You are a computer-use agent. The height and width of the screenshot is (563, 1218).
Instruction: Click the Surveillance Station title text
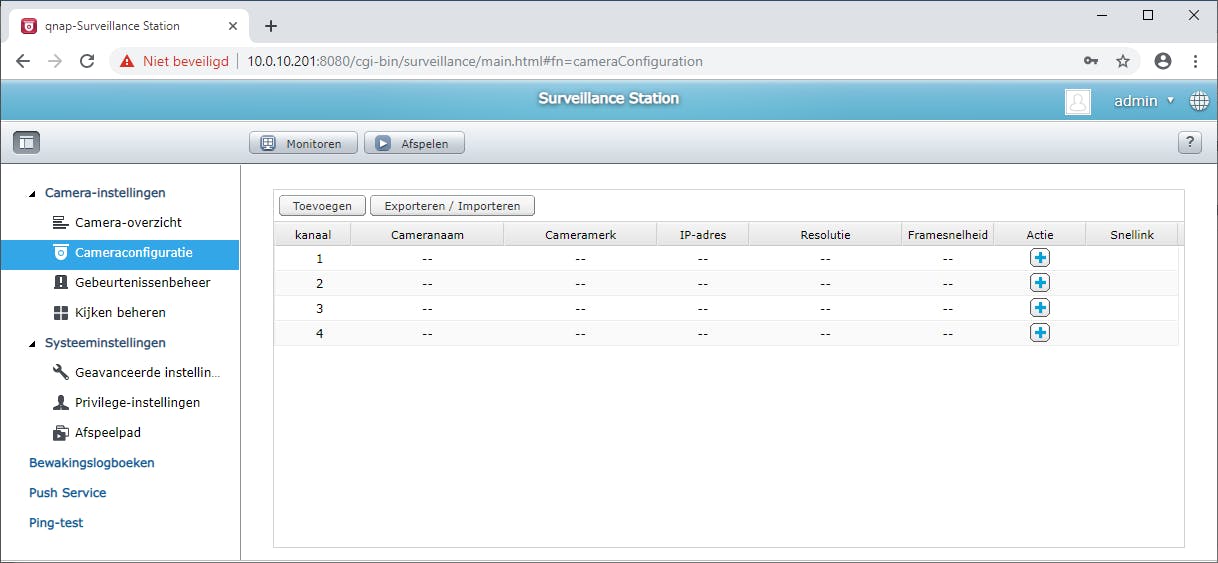tap(608, 98)
